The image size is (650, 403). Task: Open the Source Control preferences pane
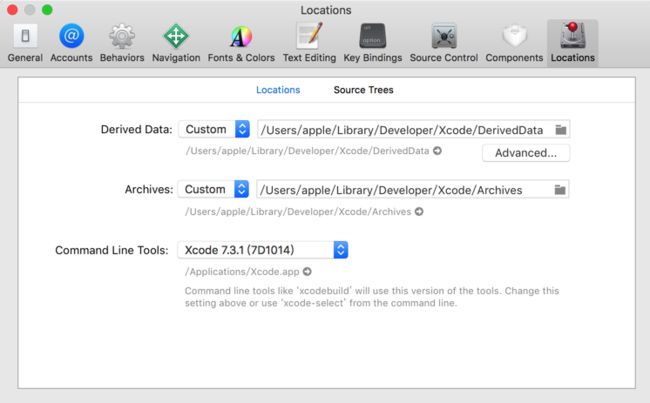click(x=444, y=43)
